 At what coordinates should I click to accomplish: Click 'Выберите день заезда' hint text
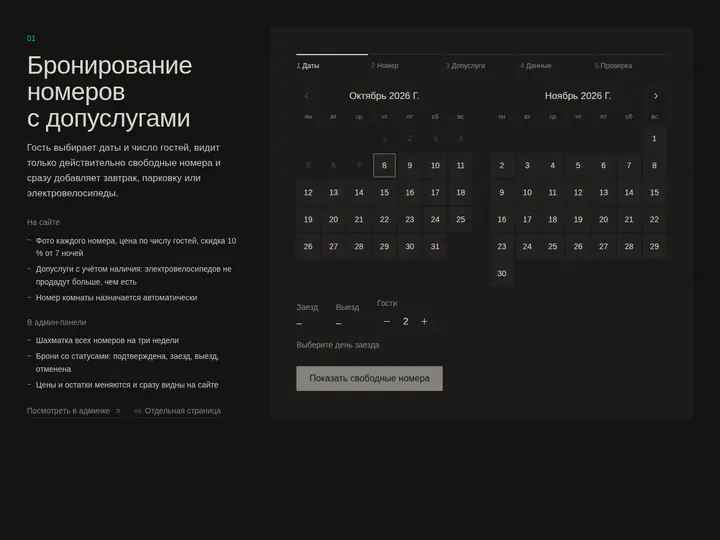338,345
